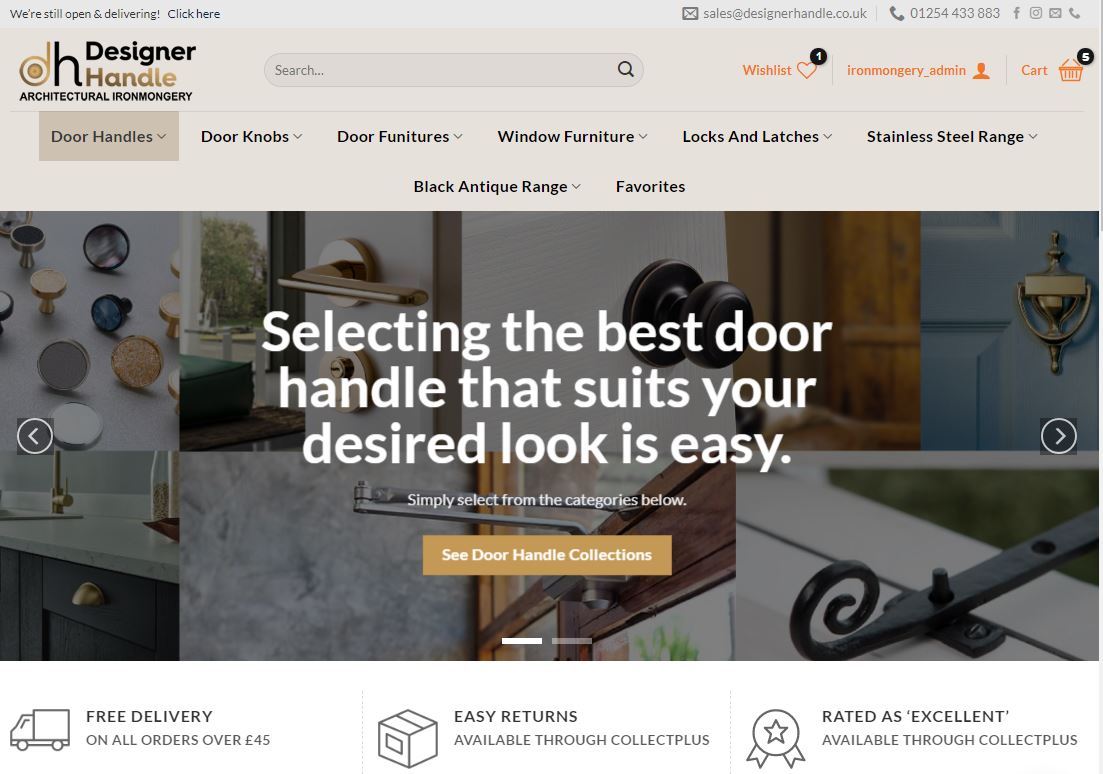Select the second slider pagination dot
Viewport: 1103px width, 774px height.
(571, 640)
